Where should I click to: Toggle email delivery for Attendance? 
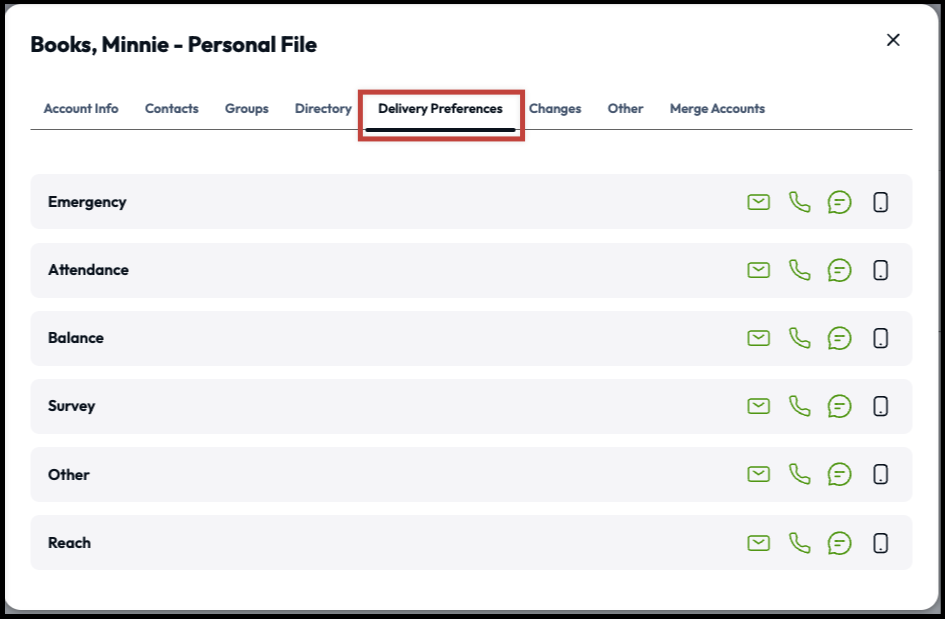tap(759, 269)
